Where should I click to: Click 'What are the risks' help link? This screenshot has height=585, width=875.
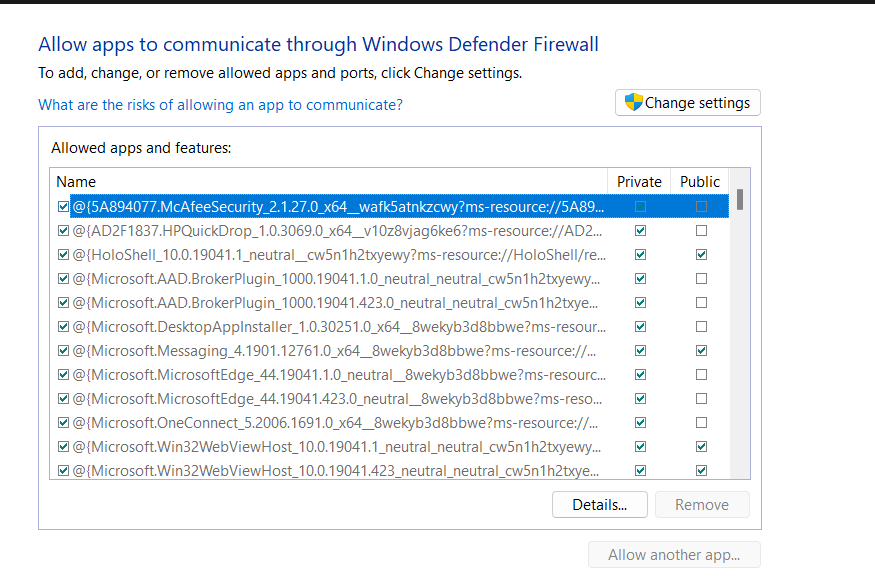coord(220,105)
